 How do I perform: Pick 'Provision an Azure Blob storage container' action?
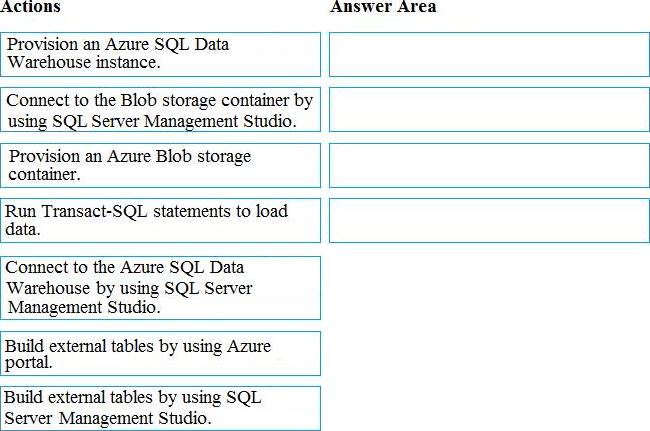(161, 165)
